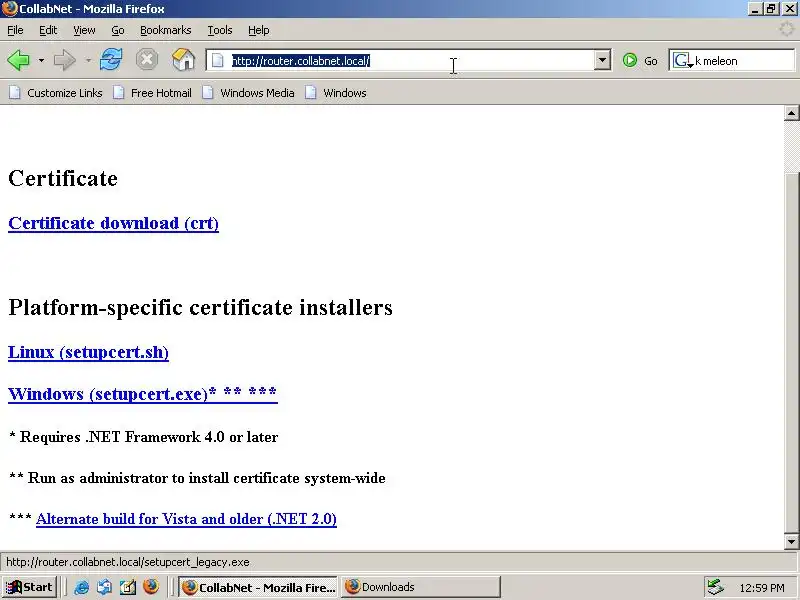Open the File menu
Viewport: 800px width, 600px height.
[x=15, y=30]
